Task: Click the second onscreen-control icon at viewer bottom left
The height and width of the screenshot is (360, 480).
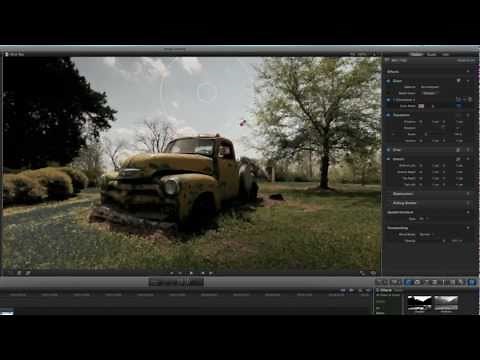Action: pyautogui.click(x=28, y=273)
